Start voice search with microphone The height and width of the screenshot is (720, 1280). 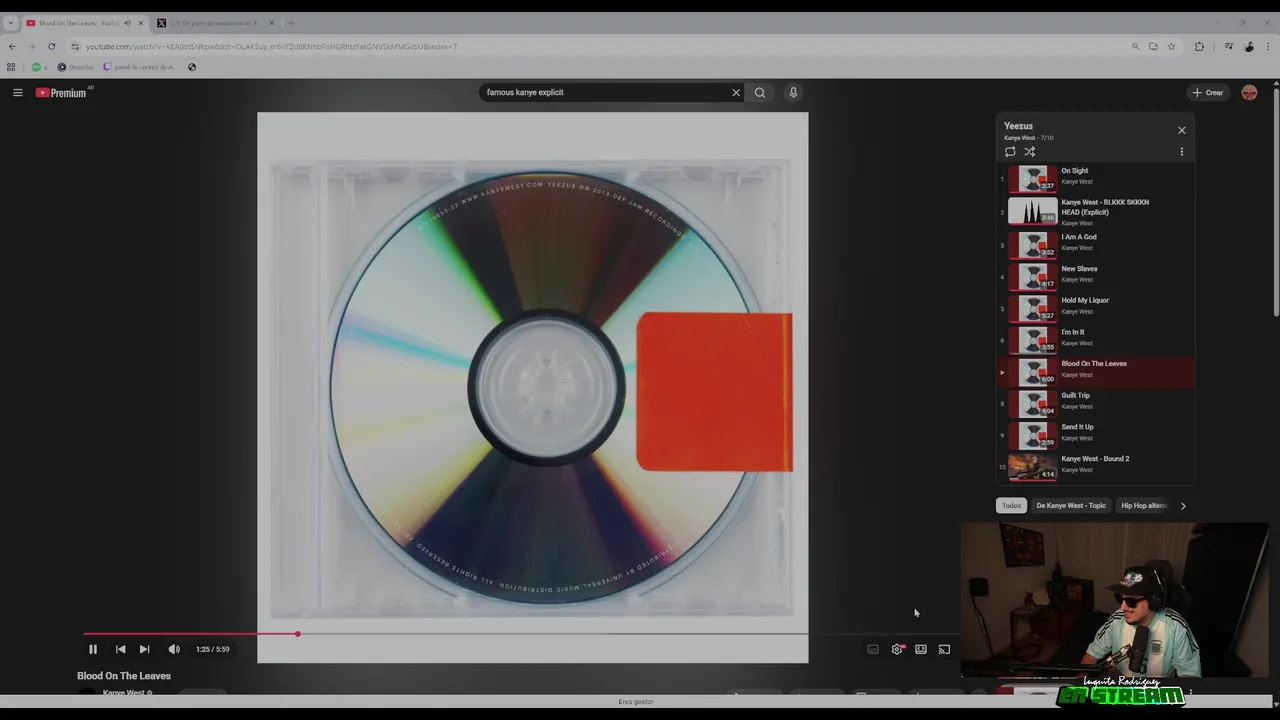pos(793,92)
